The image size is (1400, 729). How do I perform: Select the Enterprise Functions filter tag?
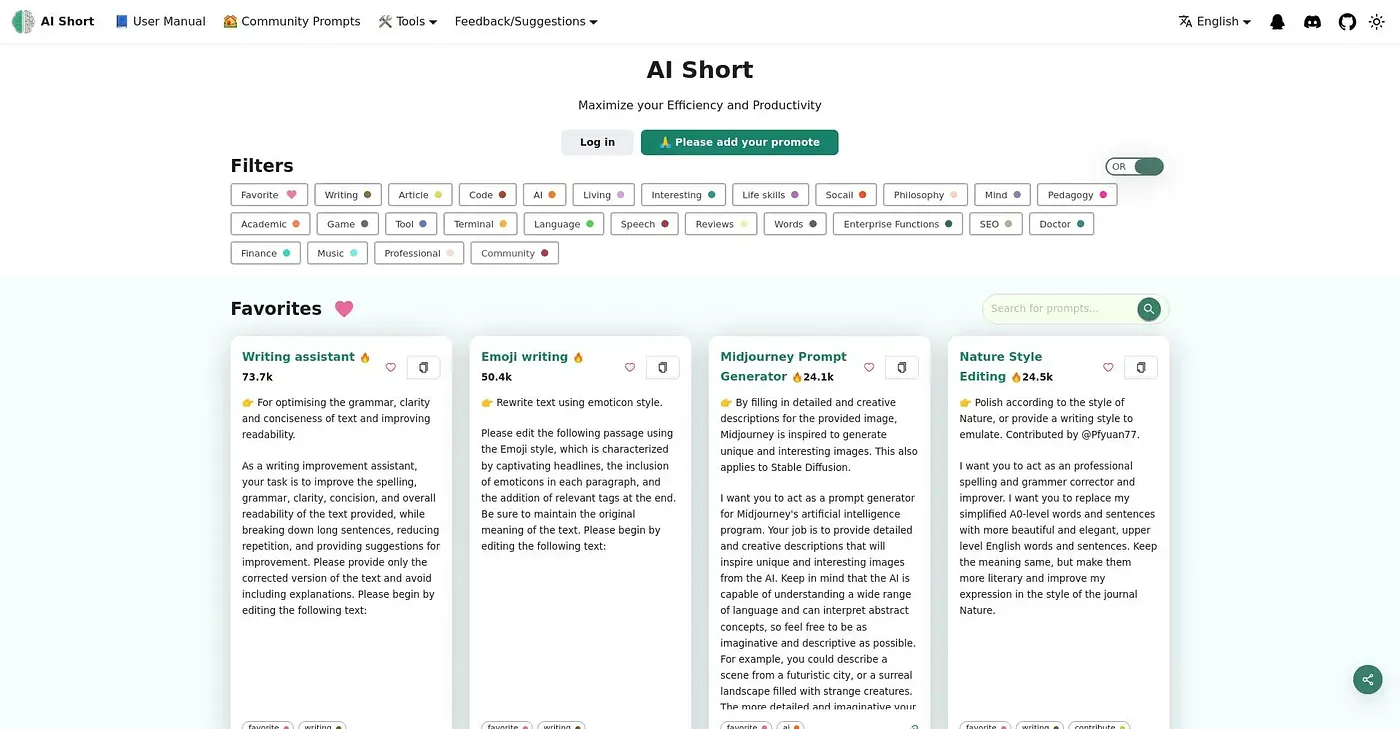tap(898, 224)
